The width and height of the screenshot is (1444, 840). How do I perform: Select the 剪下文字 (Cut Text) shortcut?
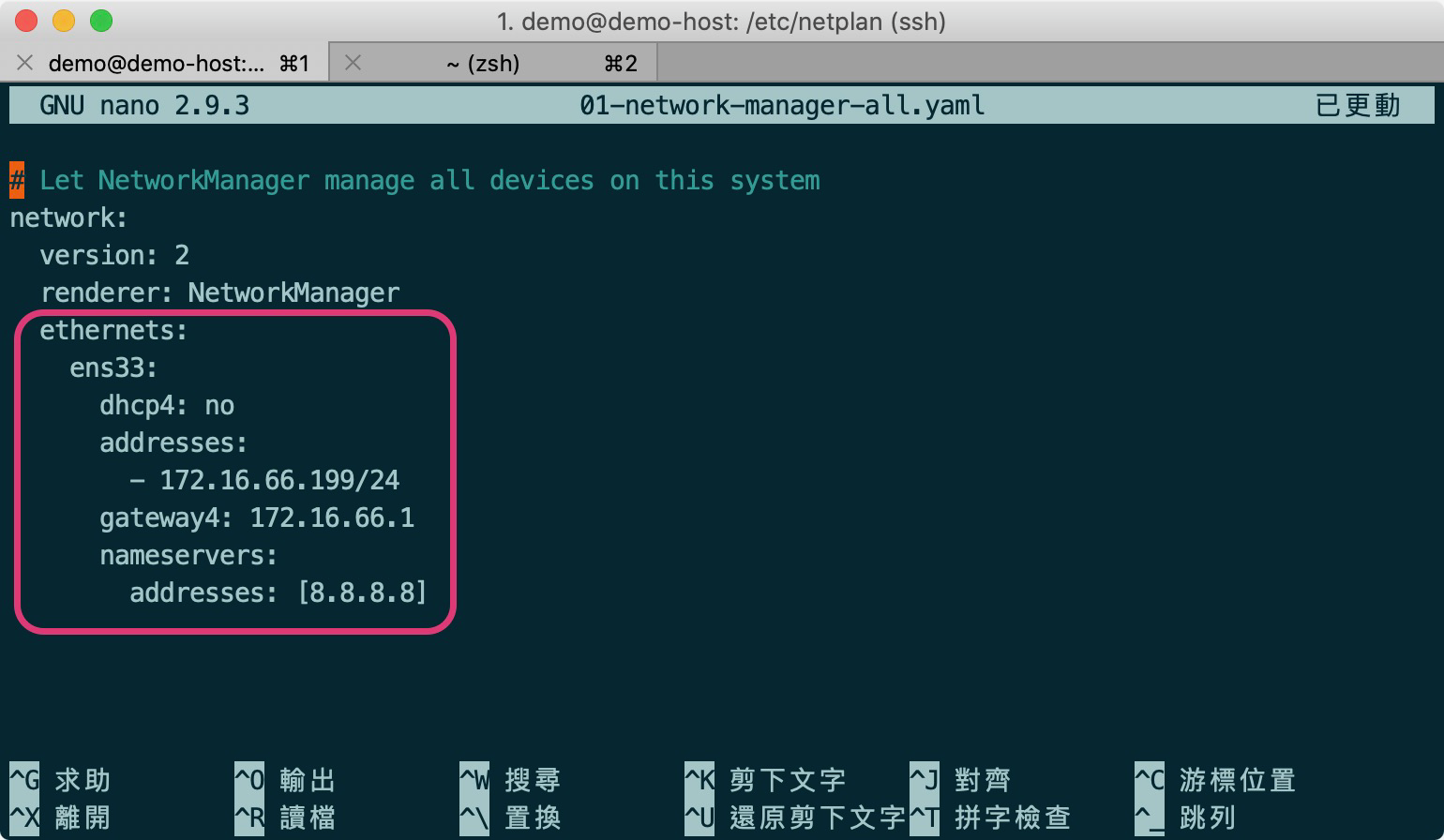coord(788,779)
